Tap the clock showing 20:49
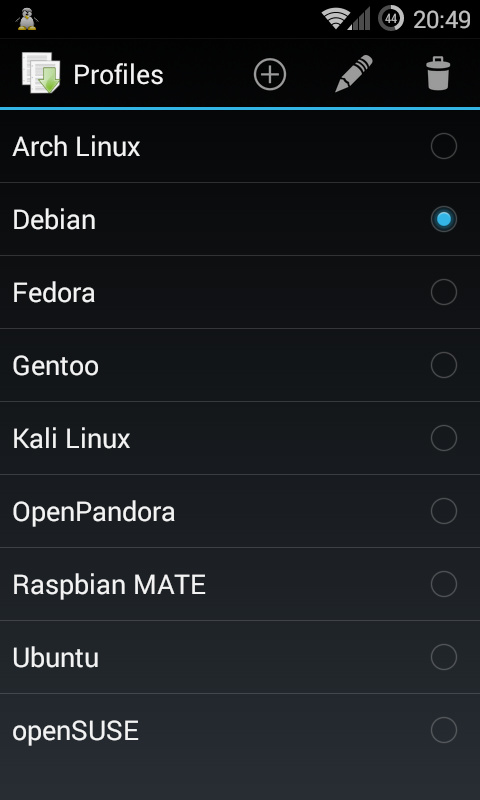This screenshot has width=480, height=800. point(442,20)
